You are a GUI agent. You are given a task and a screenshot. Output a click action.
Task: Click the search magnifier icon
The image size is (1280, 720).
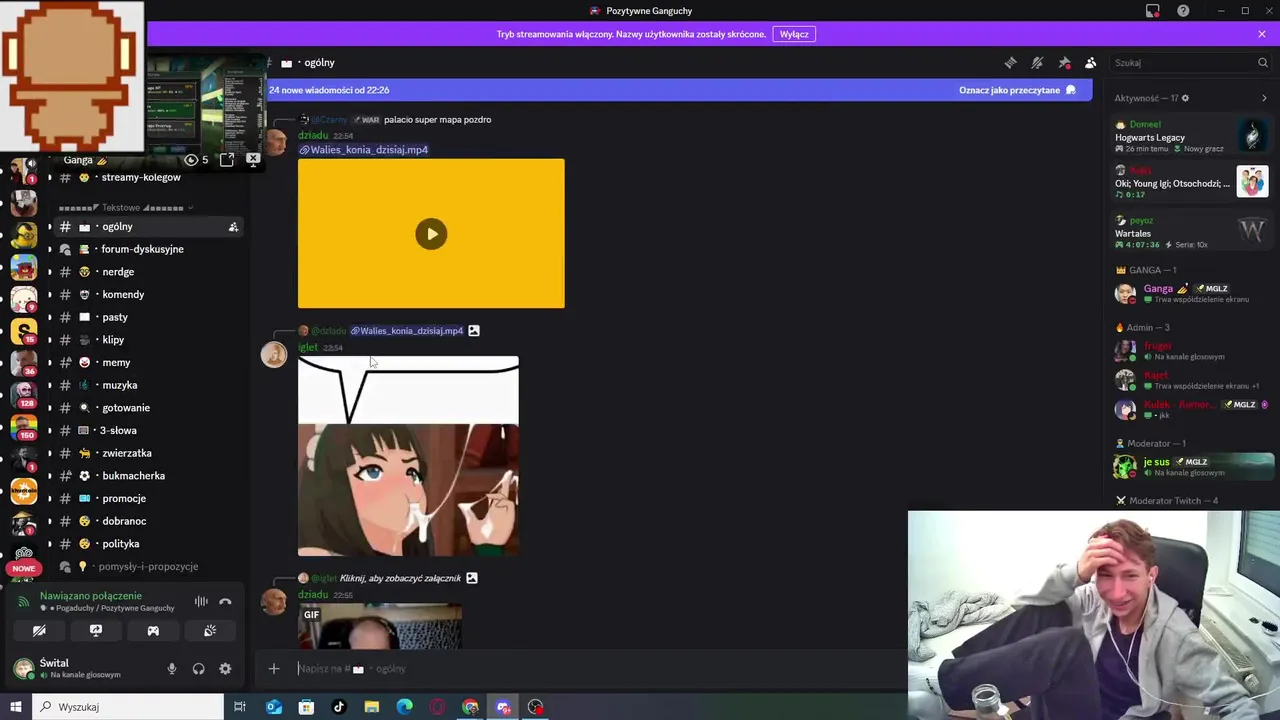[x=1263, y=63]
